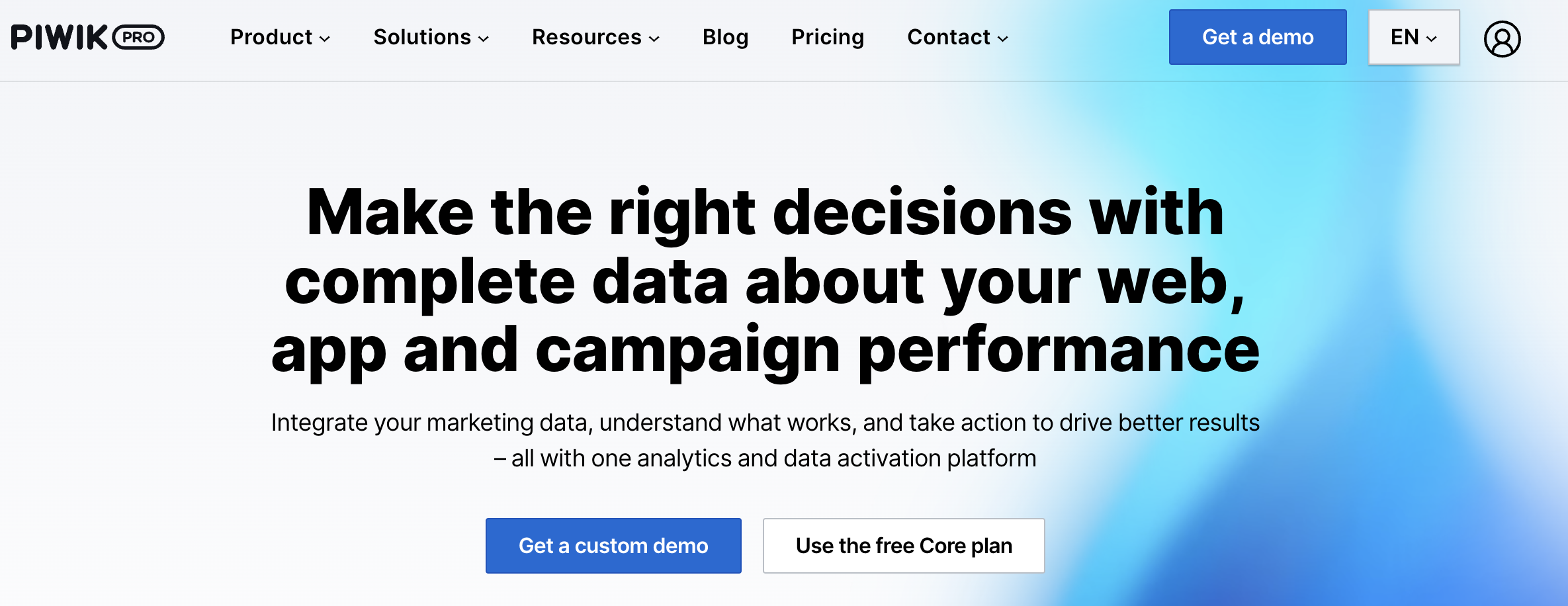Viewport: 1568px width, 606px height.
Task: Expand the Contact dropdown
Action: (956, 38)
